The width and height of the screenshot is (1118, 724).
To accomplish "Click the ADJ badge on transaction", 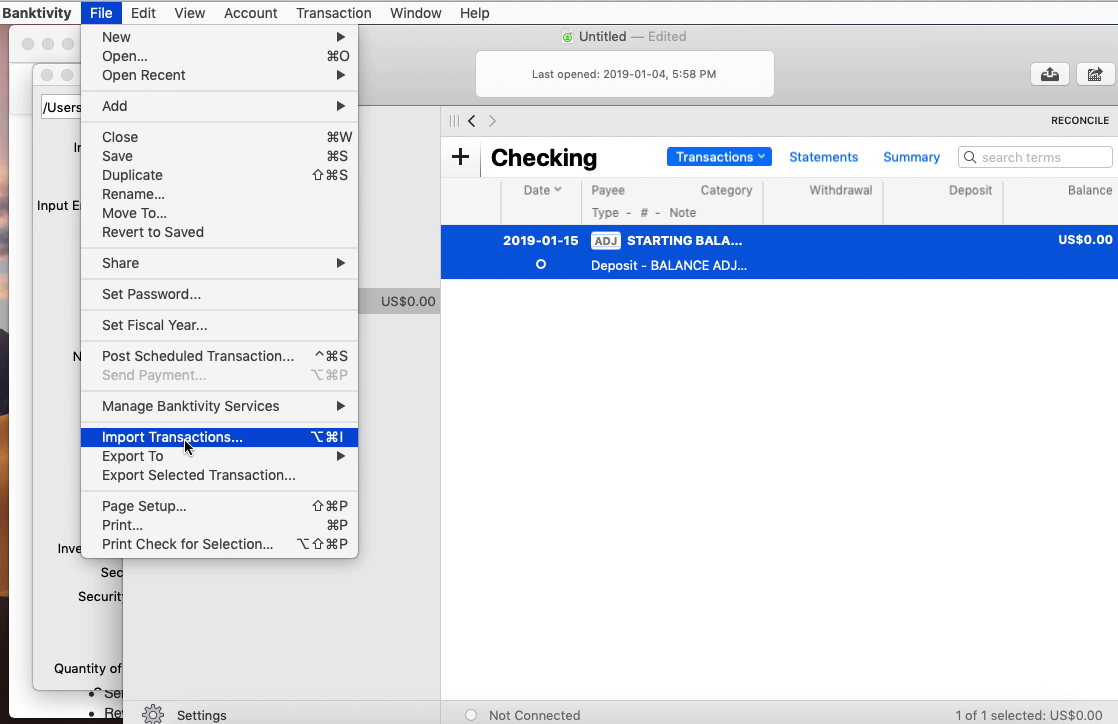I will tap(605, 241).
